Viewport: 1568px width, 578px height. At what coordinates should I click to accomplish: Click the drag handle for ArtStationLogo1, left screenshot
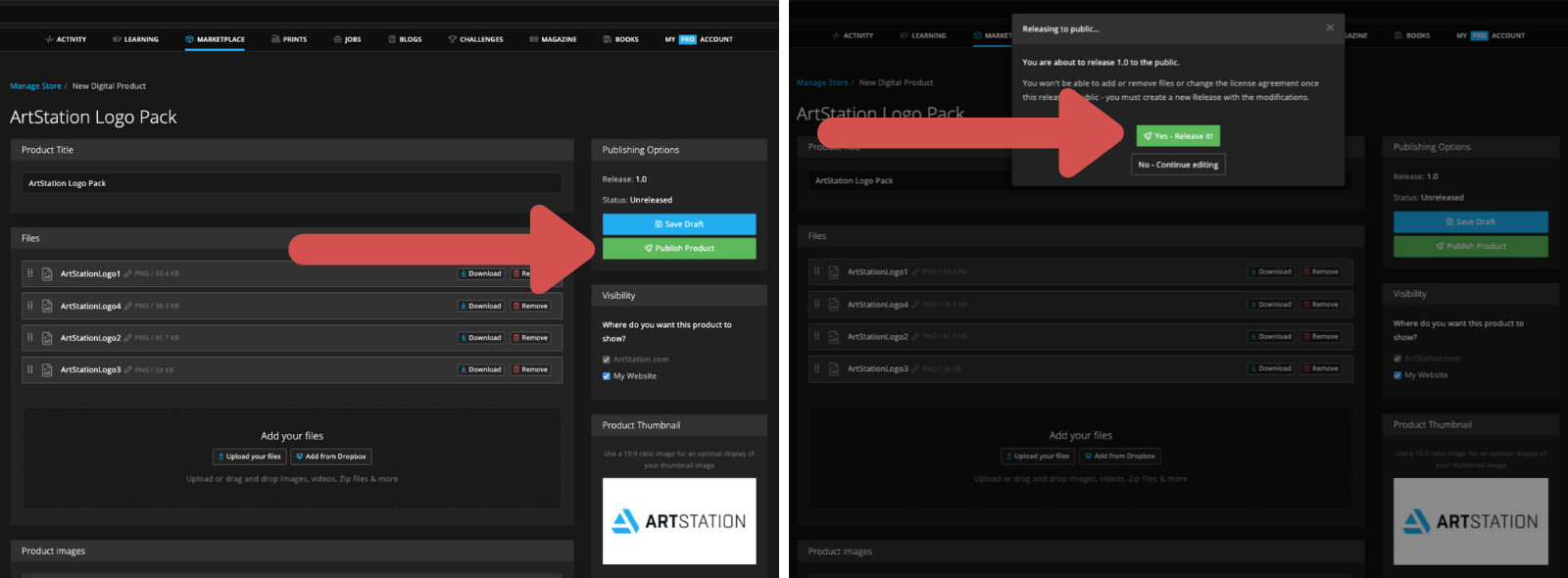30,273
